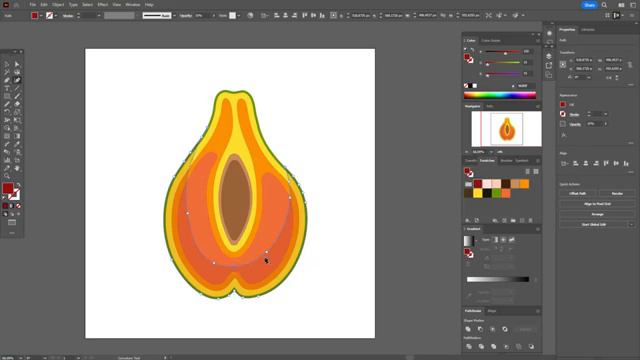Open stroke weight dropdown in Properties

click(x=605, y=114)
